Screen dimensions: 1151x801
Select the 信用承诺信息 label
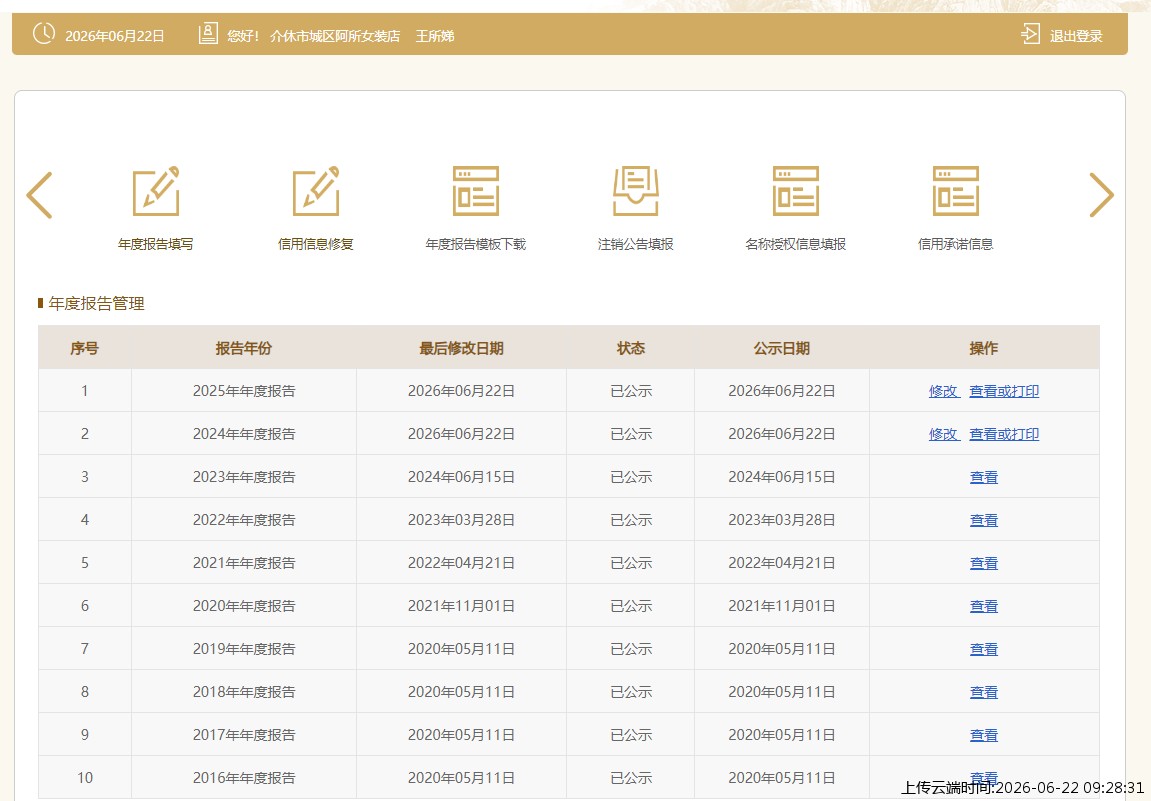tap(956, 244)
